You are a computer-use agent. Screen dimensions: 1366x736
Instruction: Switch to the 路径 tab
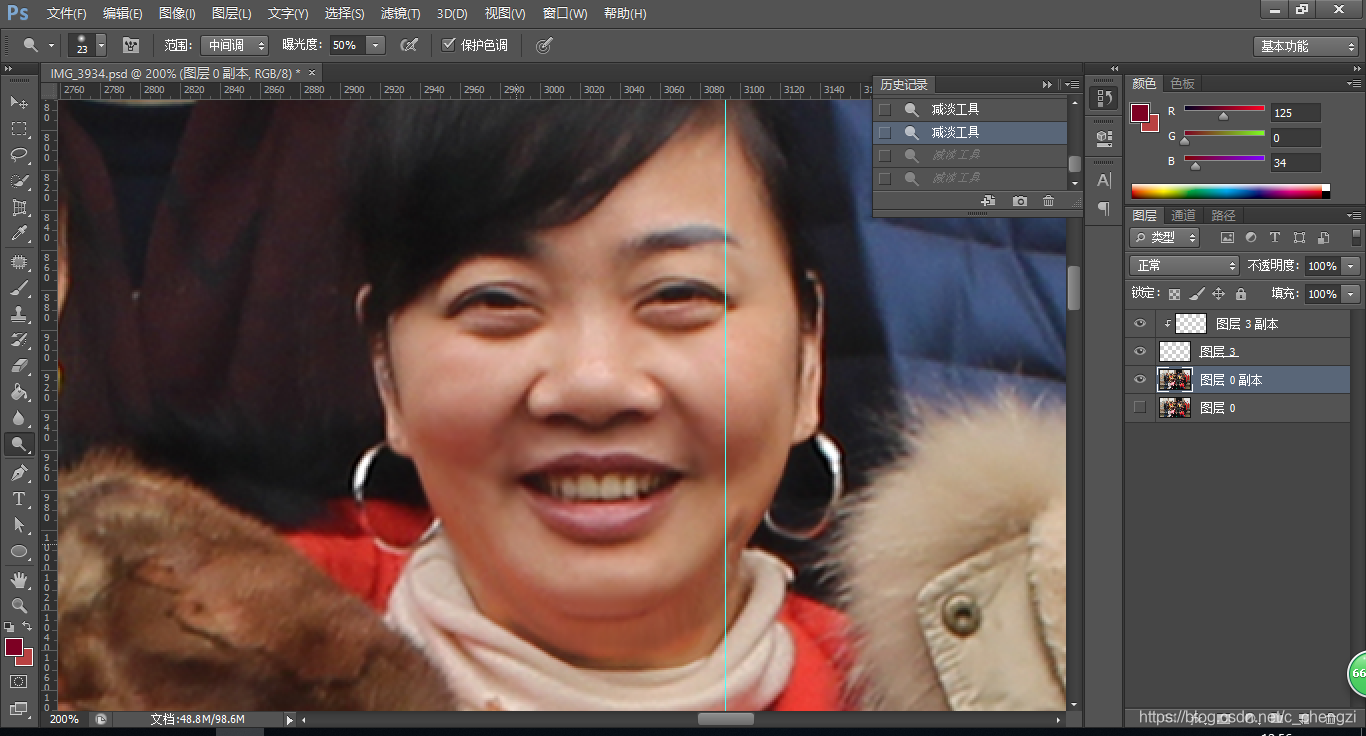pyautogui.click(x=1223, y=215)
